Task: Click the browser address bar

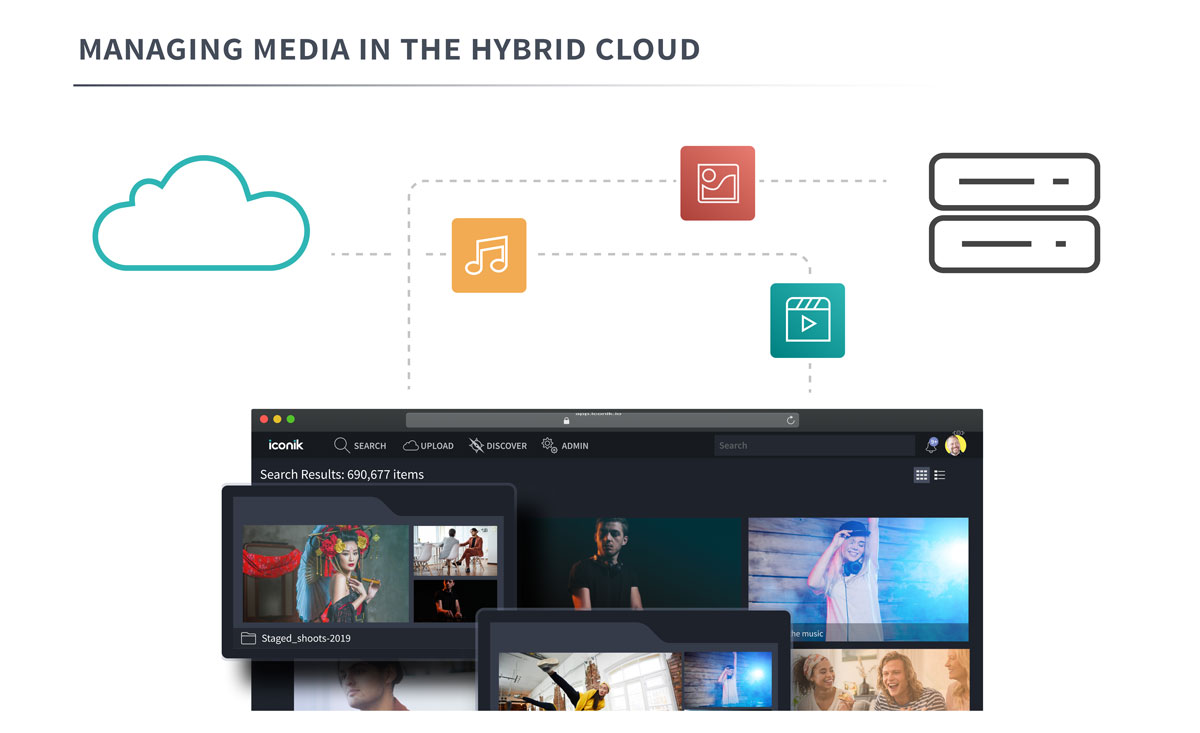Action: coord(602,420)
